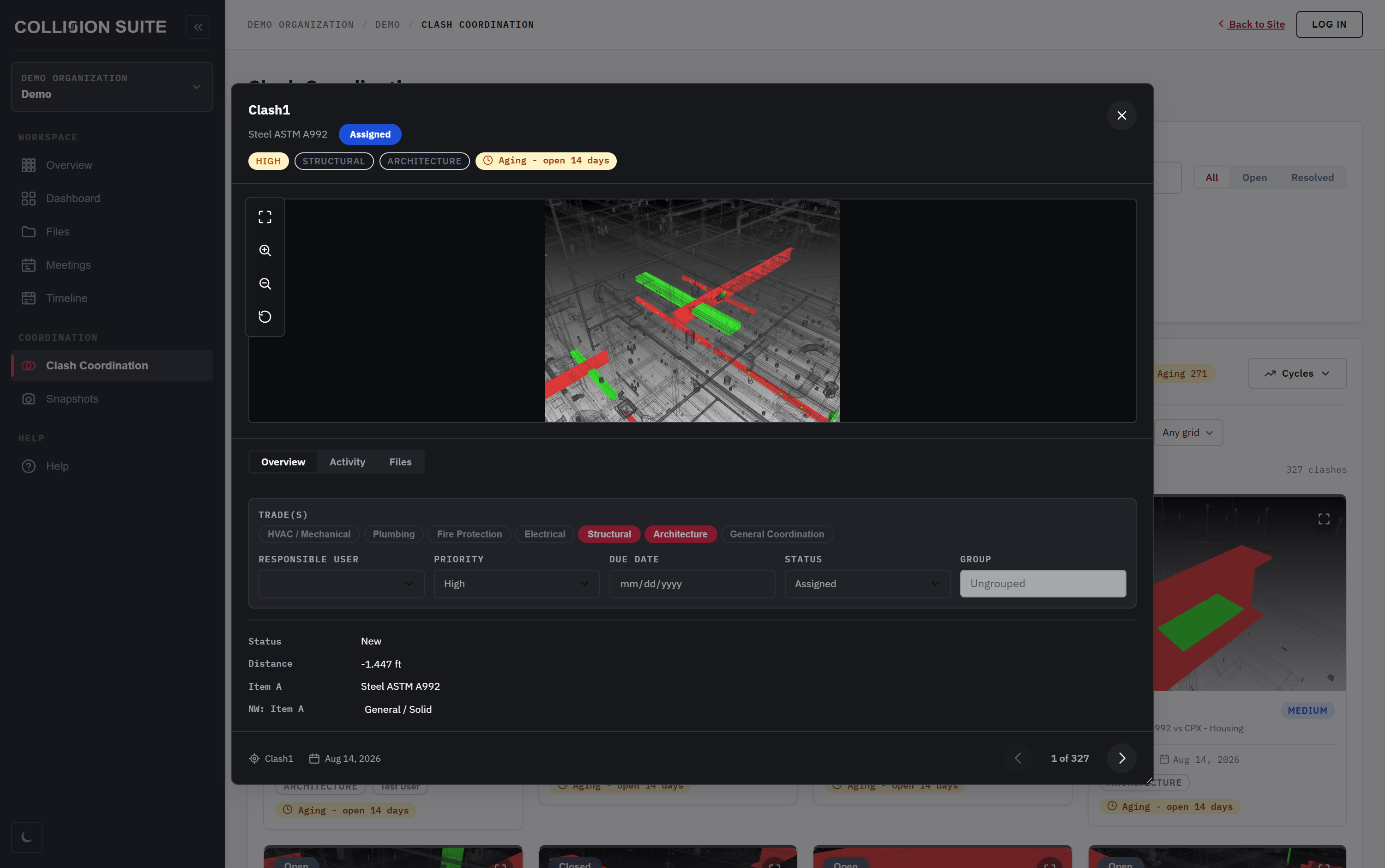Open the Cycles dropdown

tap(1297, 374)
